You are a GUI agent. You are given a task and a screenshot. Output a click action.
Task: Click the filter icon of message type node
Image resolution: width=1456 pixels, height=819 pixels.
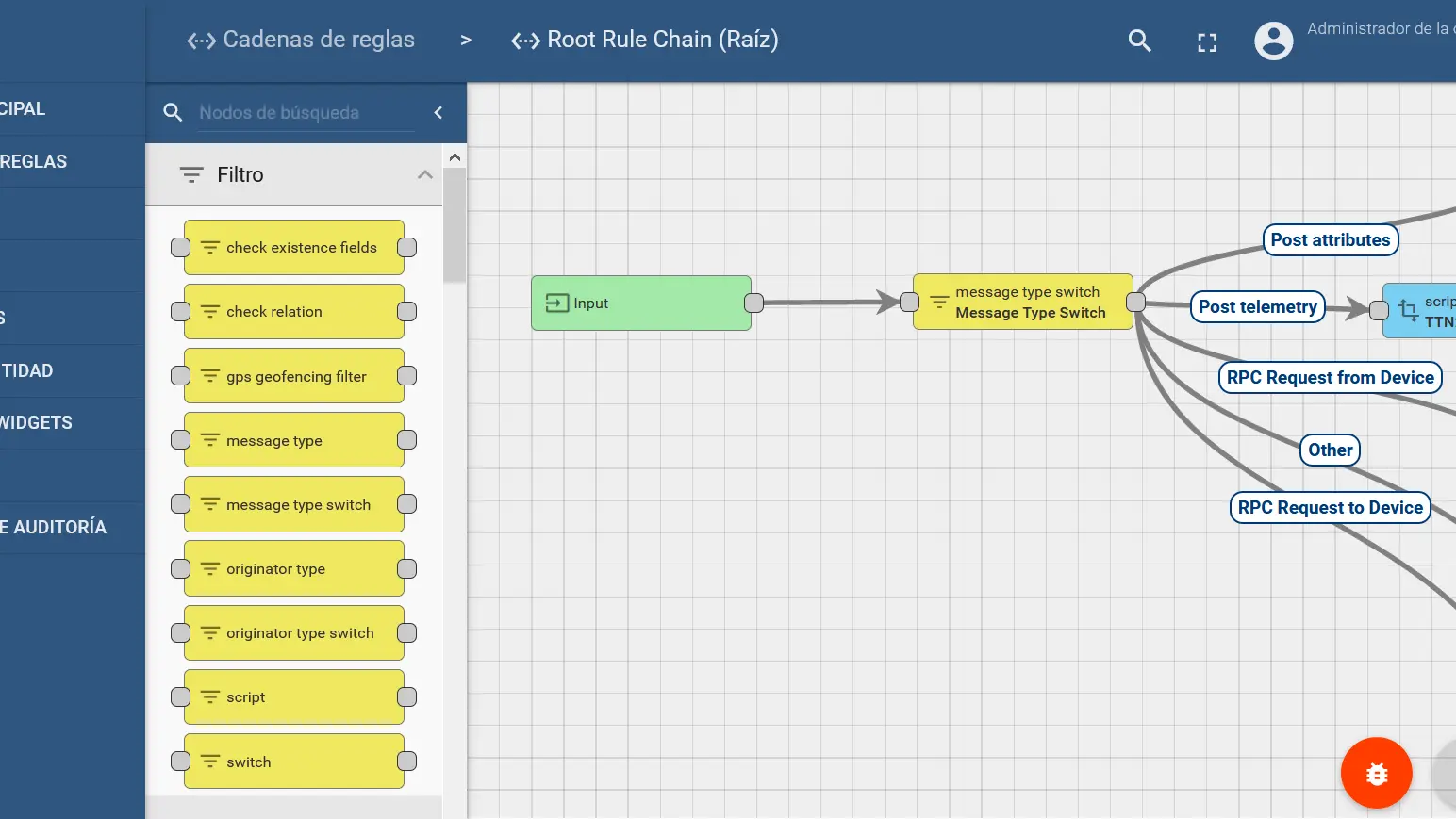pyautogui.click(x=210, y=440)
